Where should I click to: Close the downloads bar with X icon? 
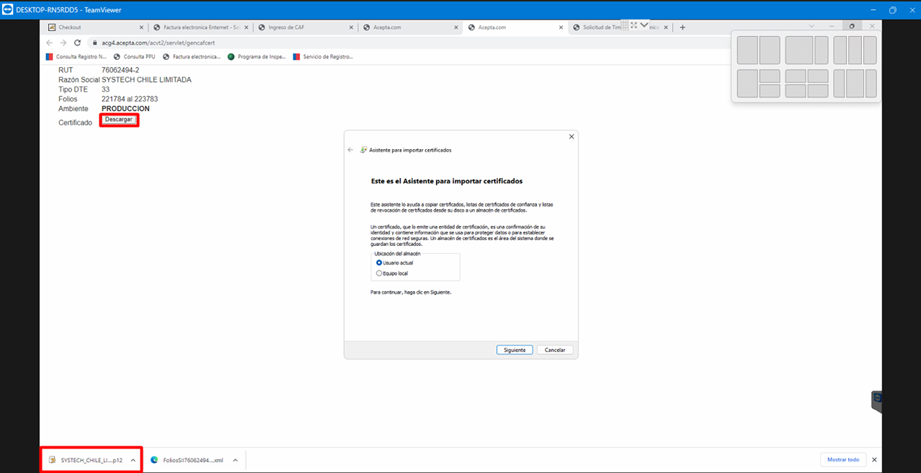(873, 460)
